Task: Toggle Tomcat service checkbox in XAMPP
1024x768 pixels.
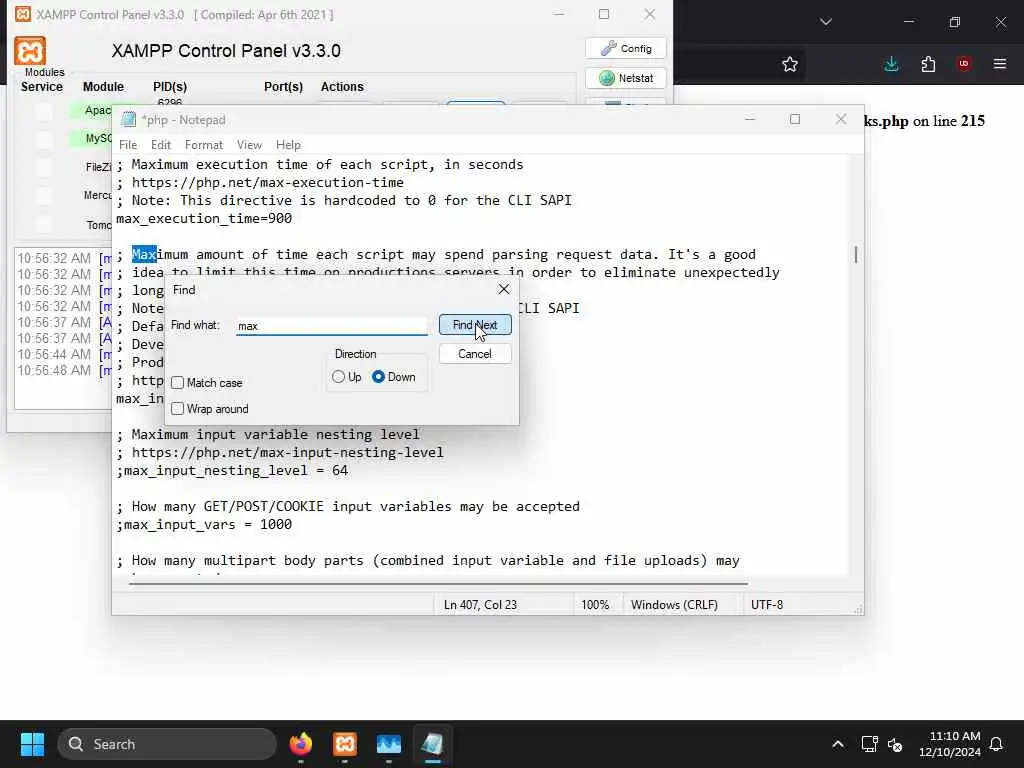Action: [44, 224]
